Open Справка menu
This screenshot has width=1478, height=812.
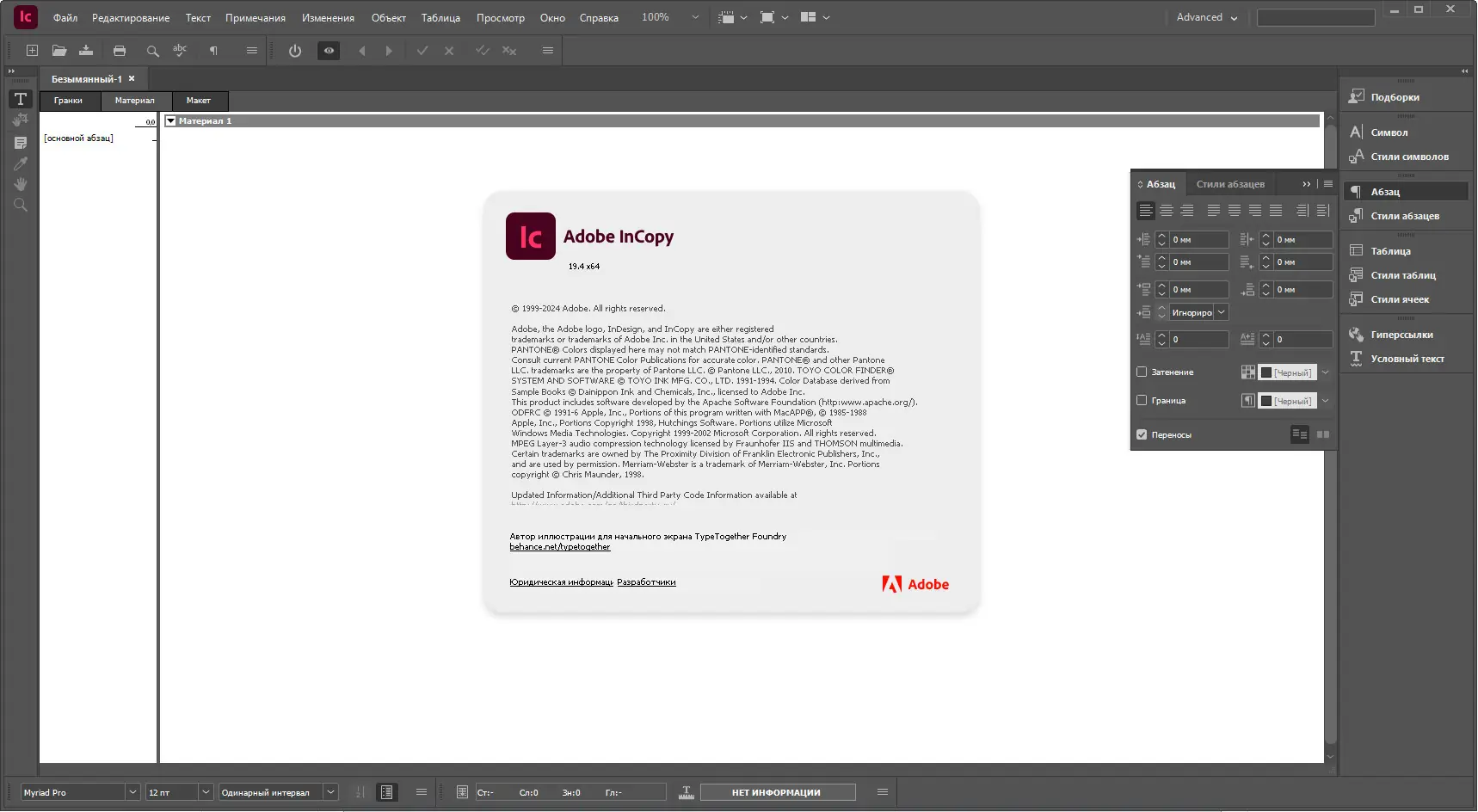[x=599, y=18]
